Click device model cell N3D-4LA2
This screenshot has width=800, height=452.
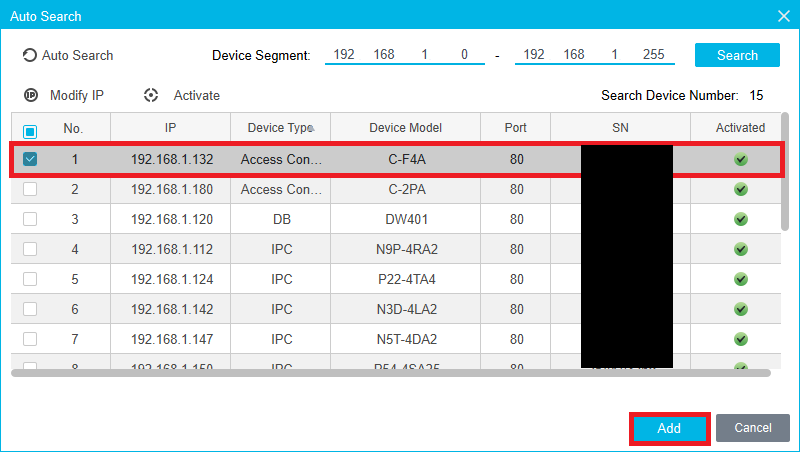pyautogui.click(x=407, y=309)
